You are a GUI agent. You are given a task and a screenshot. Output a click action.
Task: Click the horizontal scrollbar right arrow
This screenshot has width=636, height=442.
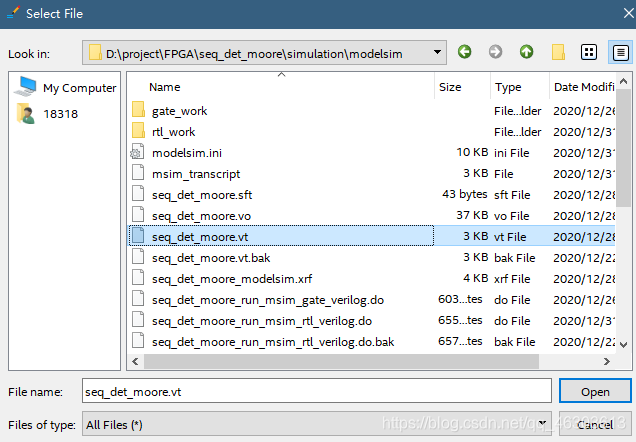[607, 361]
